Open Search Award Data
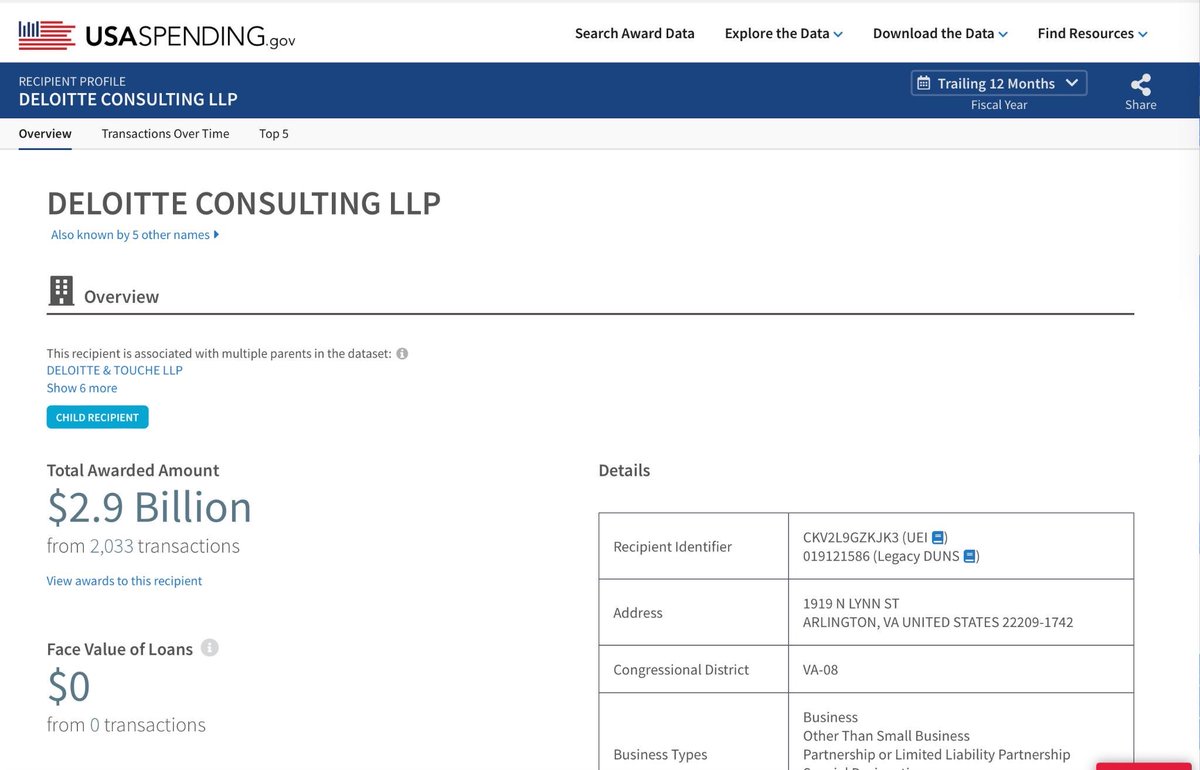 634,33
